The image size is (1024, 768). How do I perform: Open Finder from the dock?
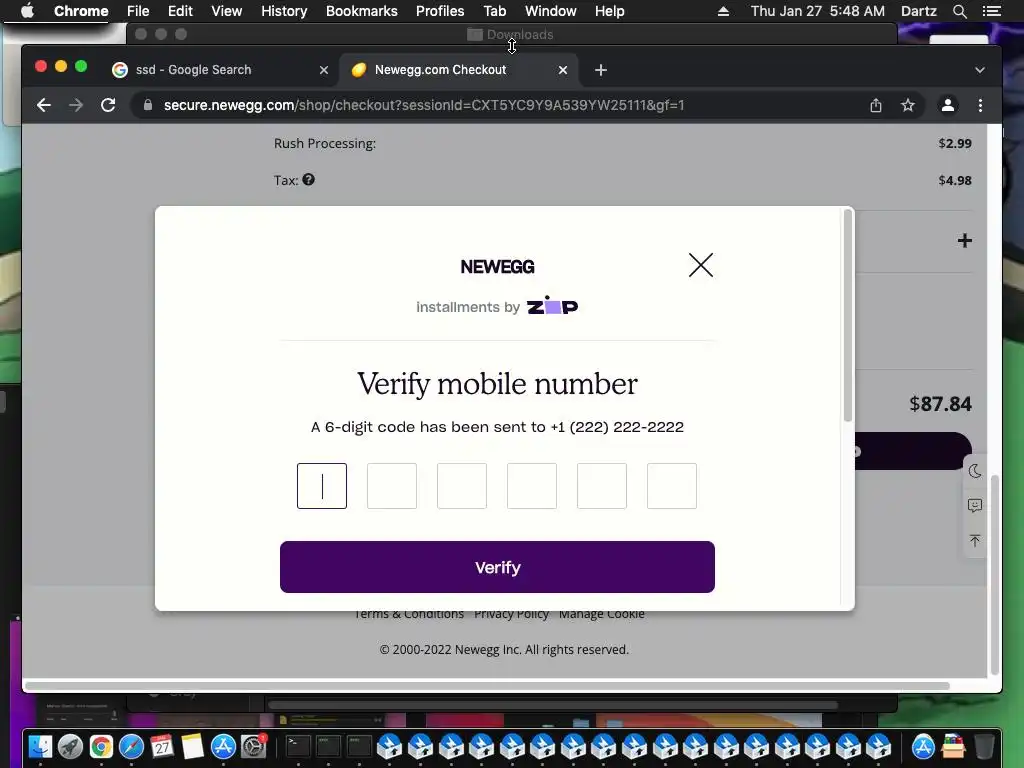[x=40, y=746]
